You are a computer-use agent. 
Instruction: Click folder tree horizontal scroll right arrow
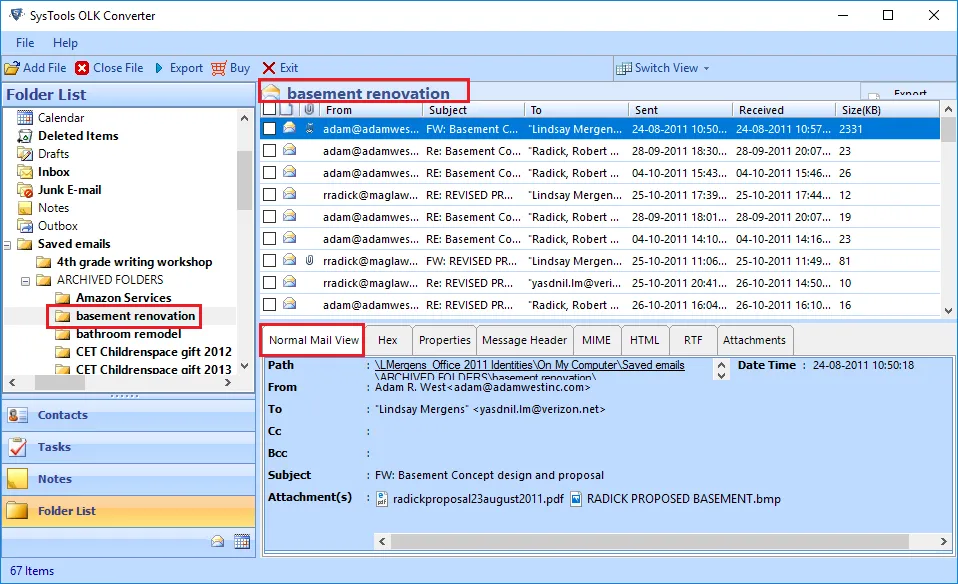pyautogui.click(x=228, y=382)
